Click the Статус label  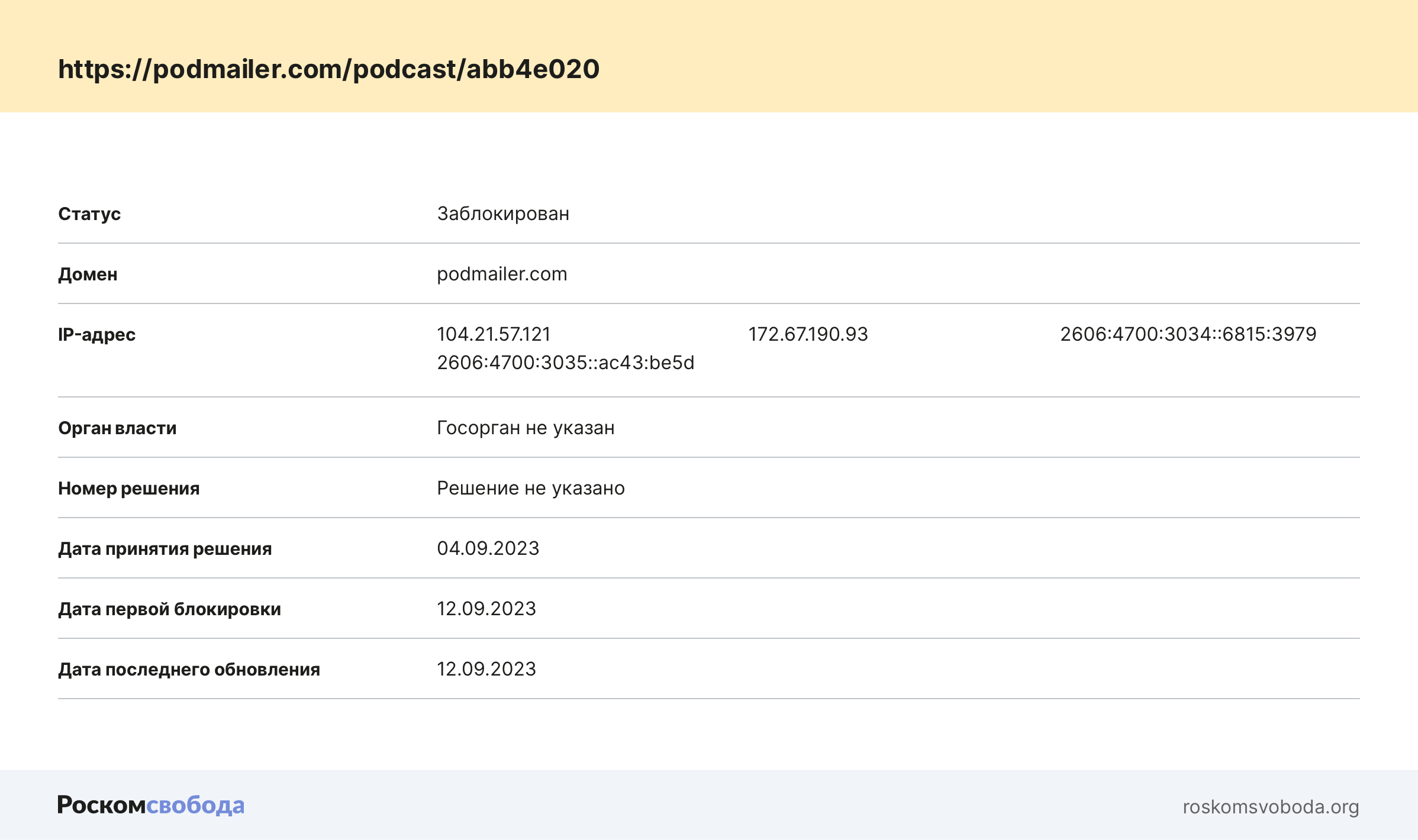coord(89,214)
